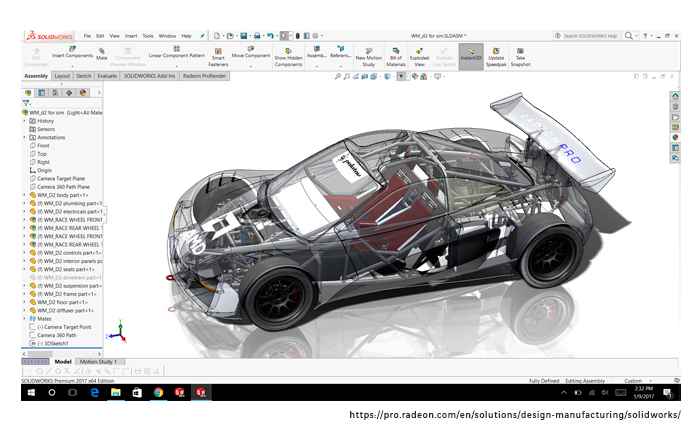This screenshot has width=700, height=430.
Task: Open the dropdown arrow under Insert Components
Action: point(72,66)
